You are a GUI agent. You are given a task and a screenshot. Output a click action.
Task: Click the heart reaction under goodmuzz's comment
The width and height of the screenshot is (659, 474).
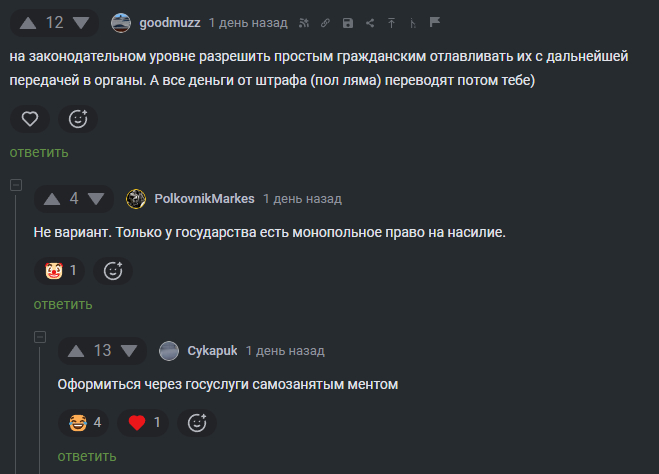[31, 119]
